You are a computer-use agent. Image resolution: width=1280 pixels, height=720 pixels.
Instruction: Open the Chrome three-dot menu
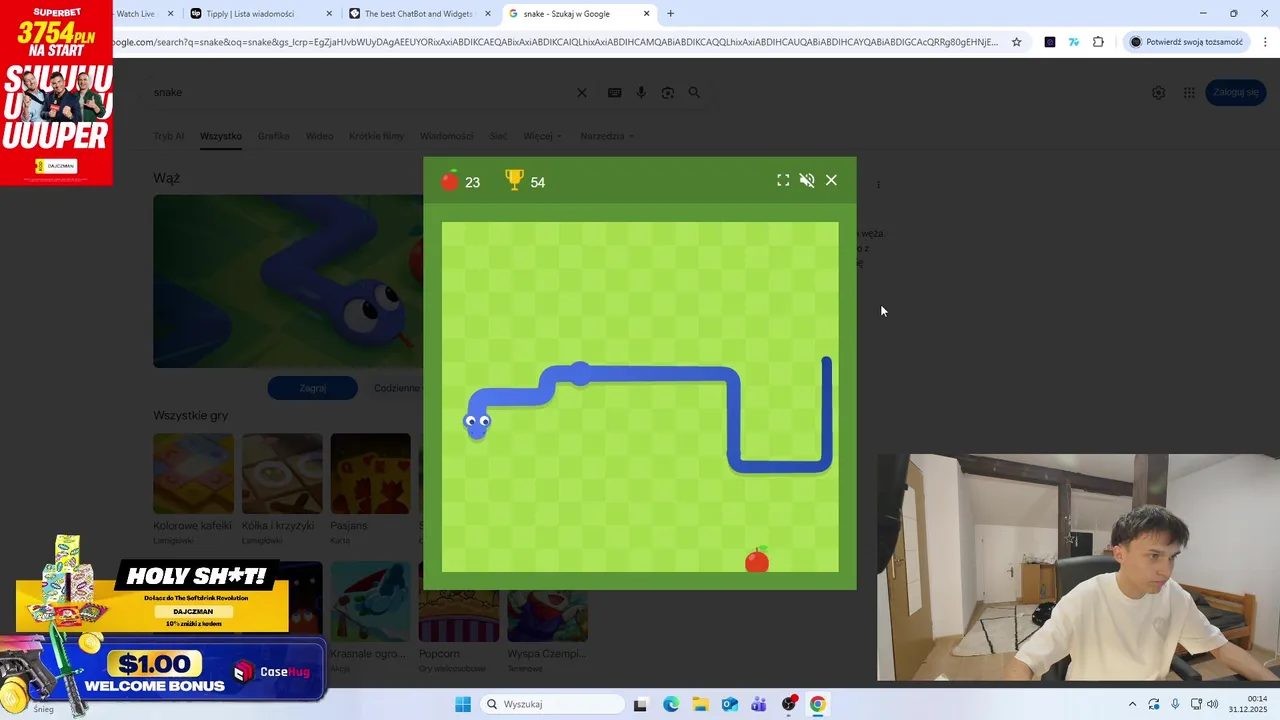pyautogui.click(x=1266, y=42)
